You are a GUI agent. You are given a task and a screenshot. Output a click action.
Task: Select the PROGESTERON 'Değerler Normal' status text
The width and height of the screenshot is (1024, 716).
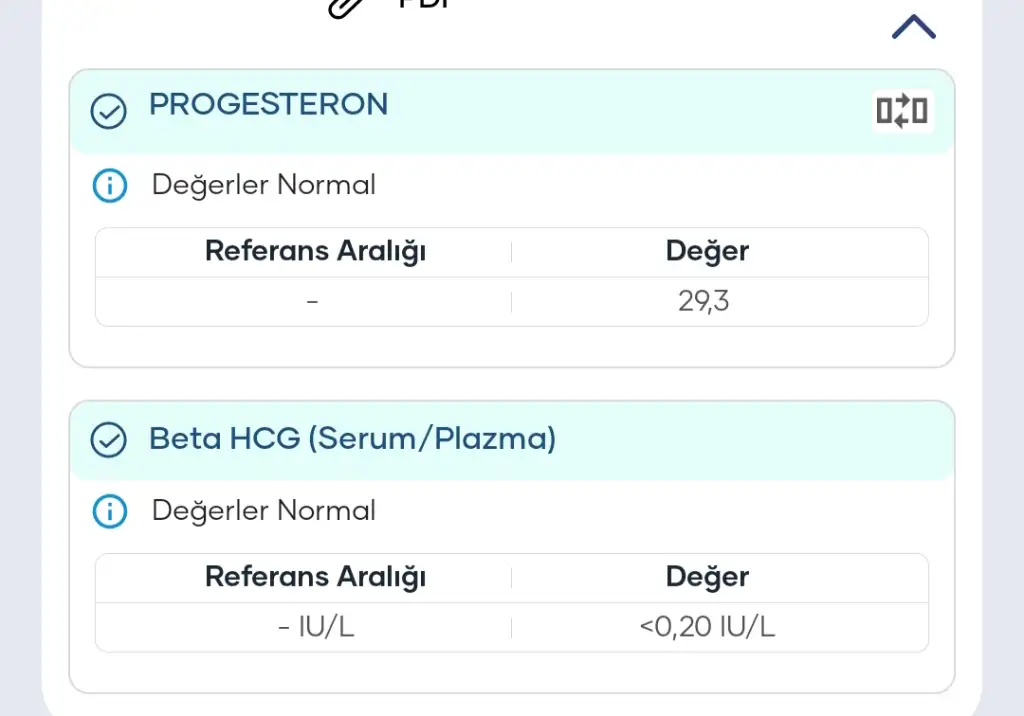(x=263, y=185)
